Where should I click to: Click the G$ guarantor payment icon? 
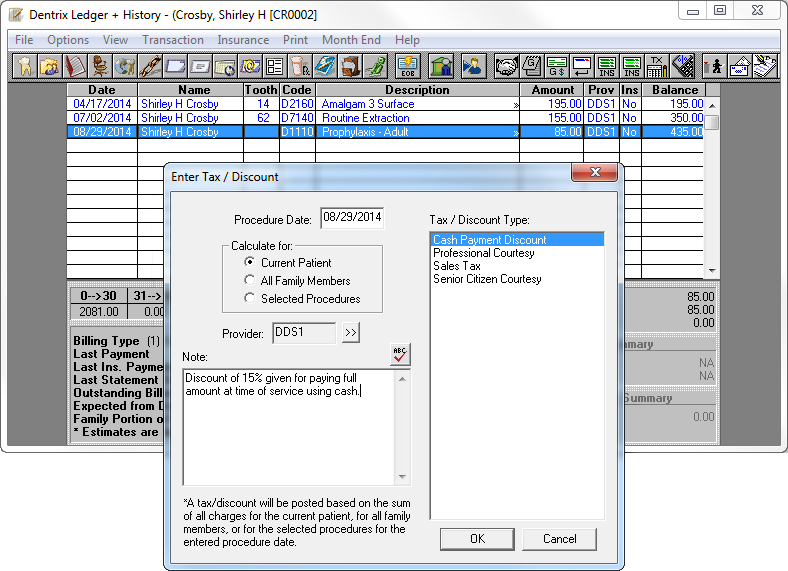coord(556,66)
